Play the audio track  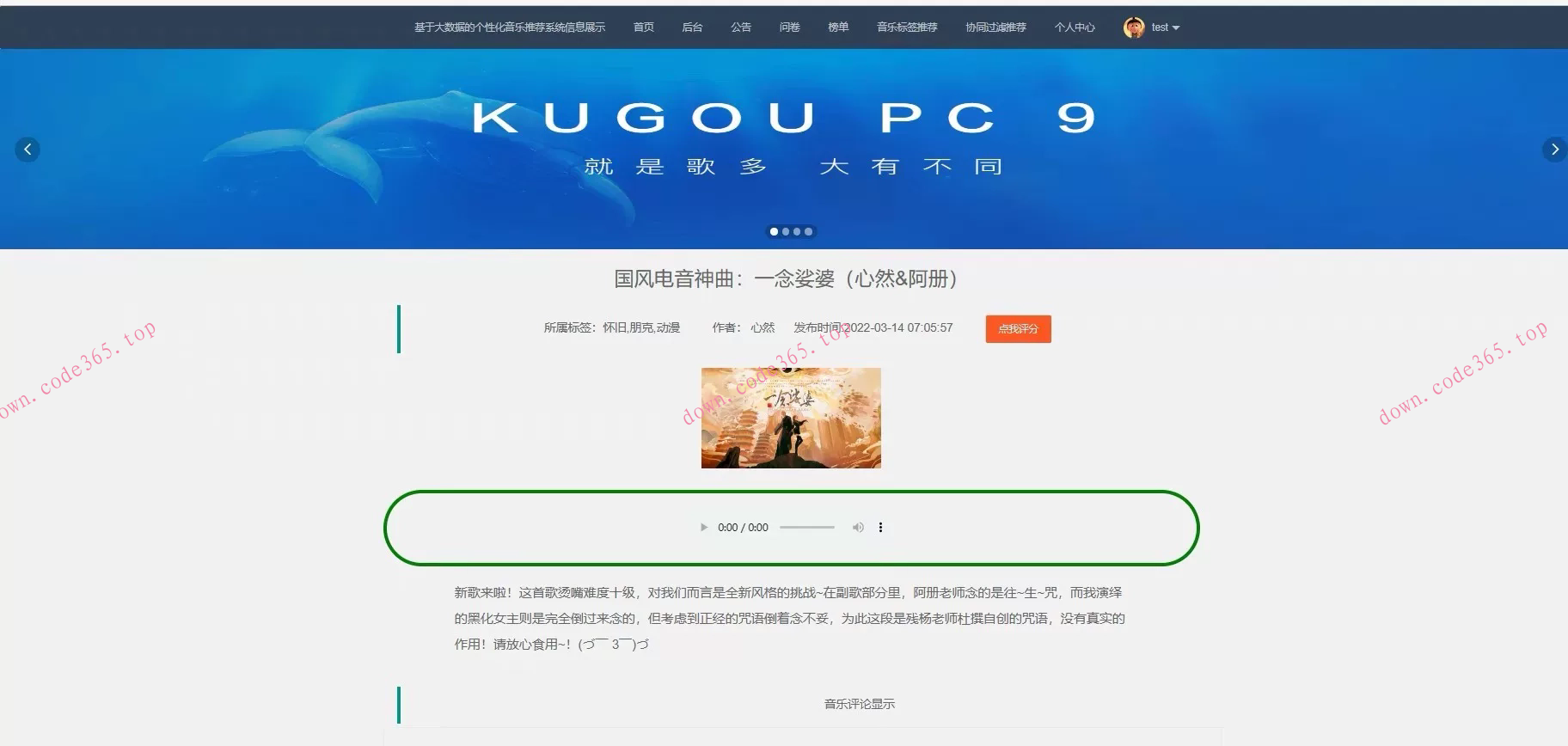click(704, 528)
